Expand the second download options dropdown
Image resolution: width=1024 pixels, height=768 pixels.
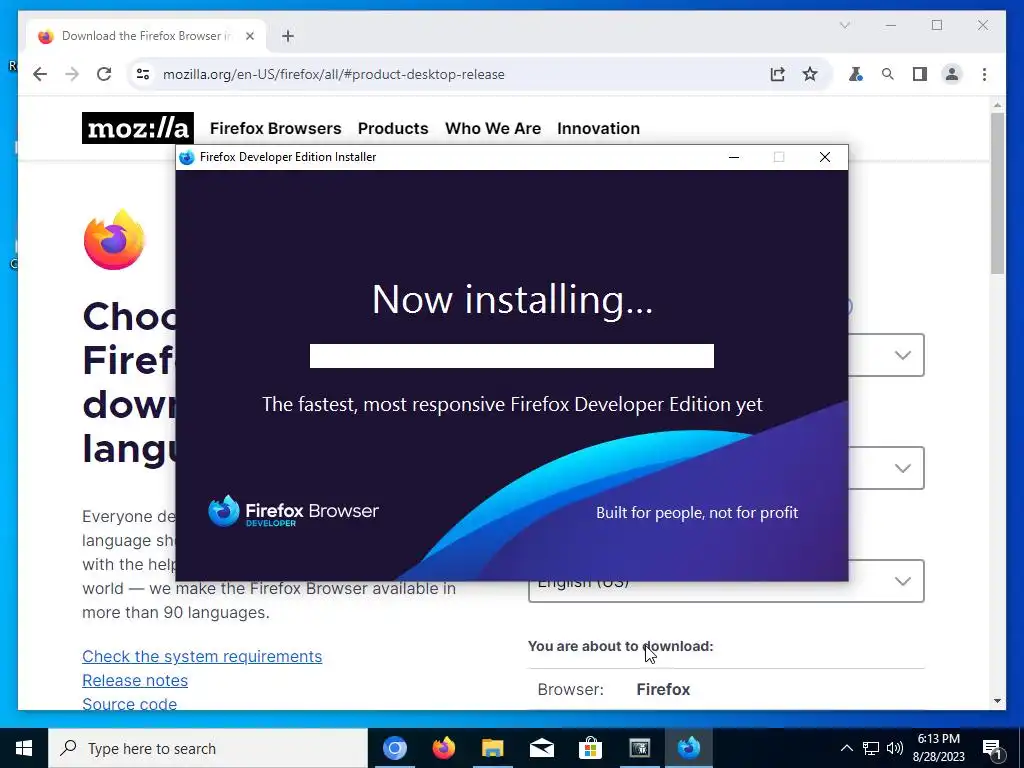[x=886, y=468]
